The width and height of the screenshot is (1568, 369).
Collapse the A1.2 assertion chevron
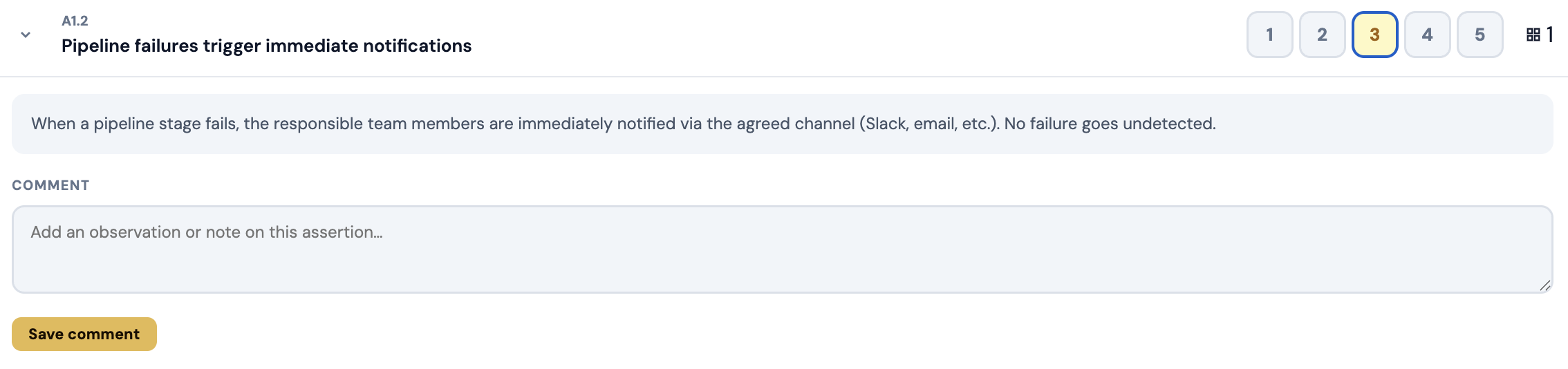(x=26, y=35)
